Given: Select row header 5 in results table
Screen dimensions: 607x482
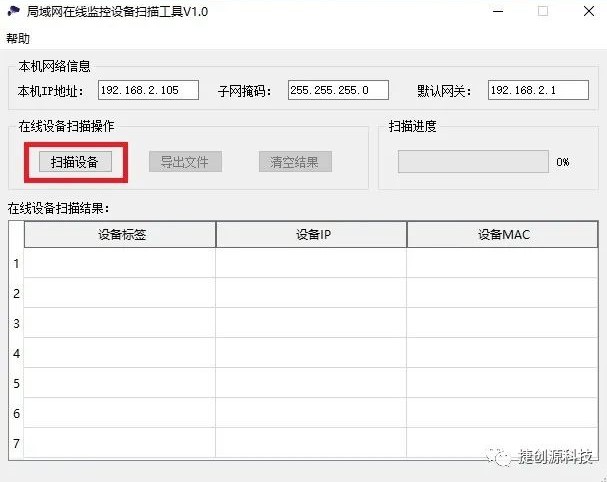Looking at the screenshot, I should [x=16, y=383].
